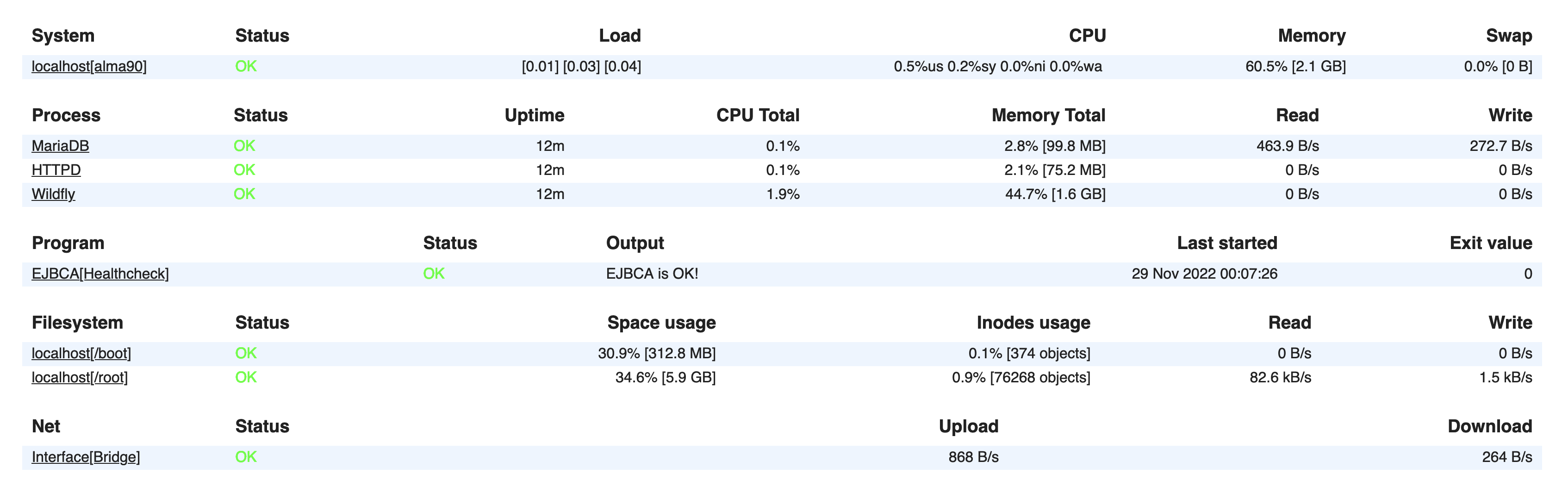This screenshot has height=499, width=1568.
Task: Click the /root space usage value
Action: (666, 377)
